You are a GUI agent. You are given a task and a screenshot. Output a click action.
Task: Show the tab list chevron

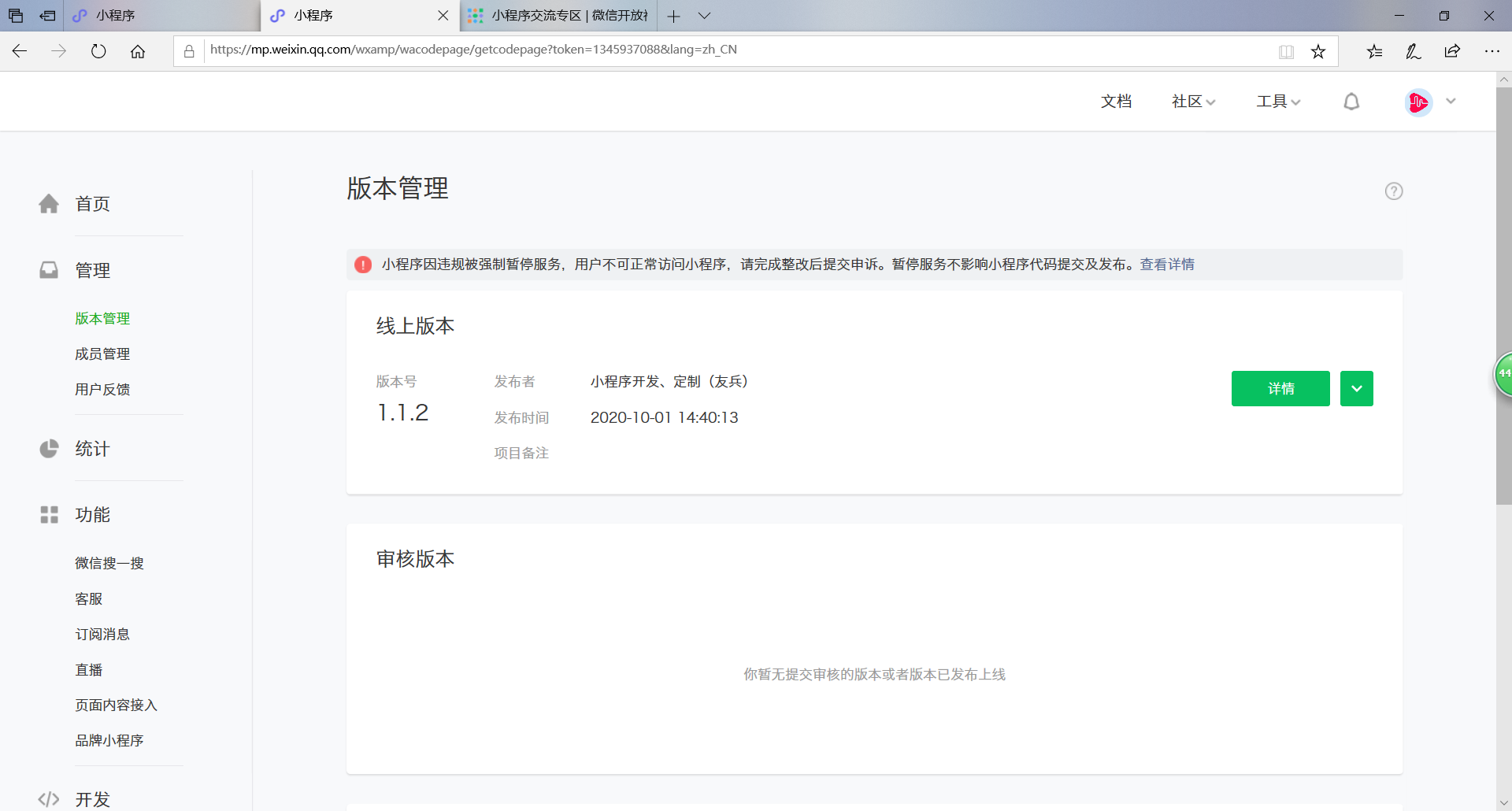click(705, 16)
